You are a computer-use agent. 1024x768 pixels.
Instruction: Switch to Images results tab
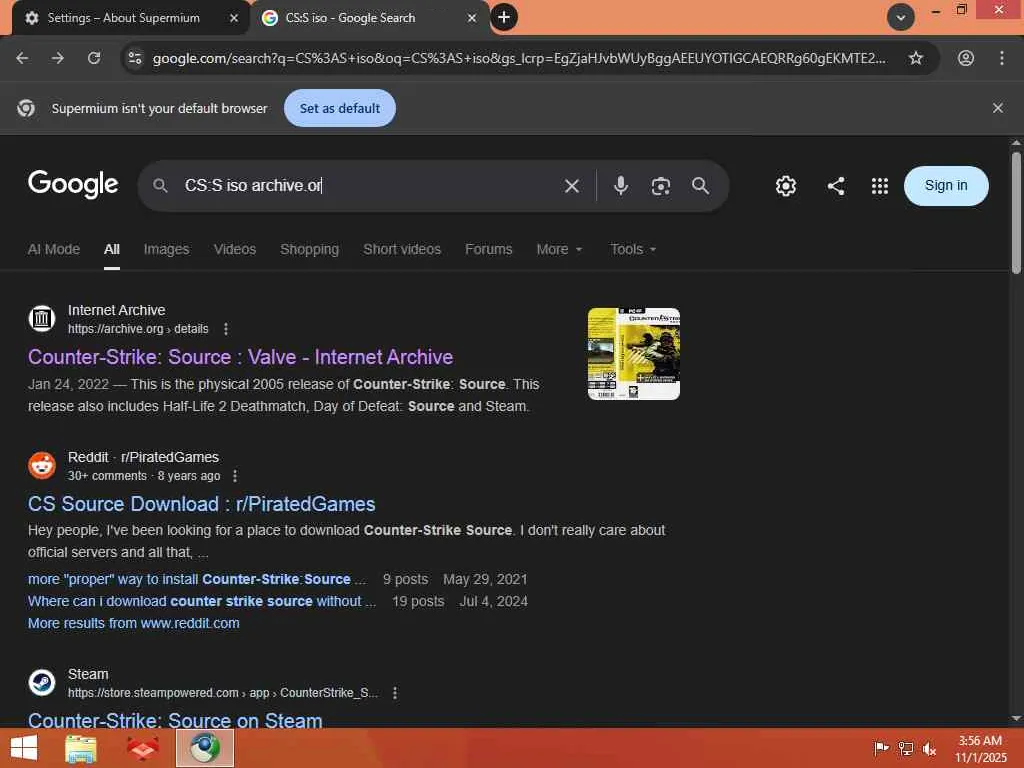click(166, 249)
